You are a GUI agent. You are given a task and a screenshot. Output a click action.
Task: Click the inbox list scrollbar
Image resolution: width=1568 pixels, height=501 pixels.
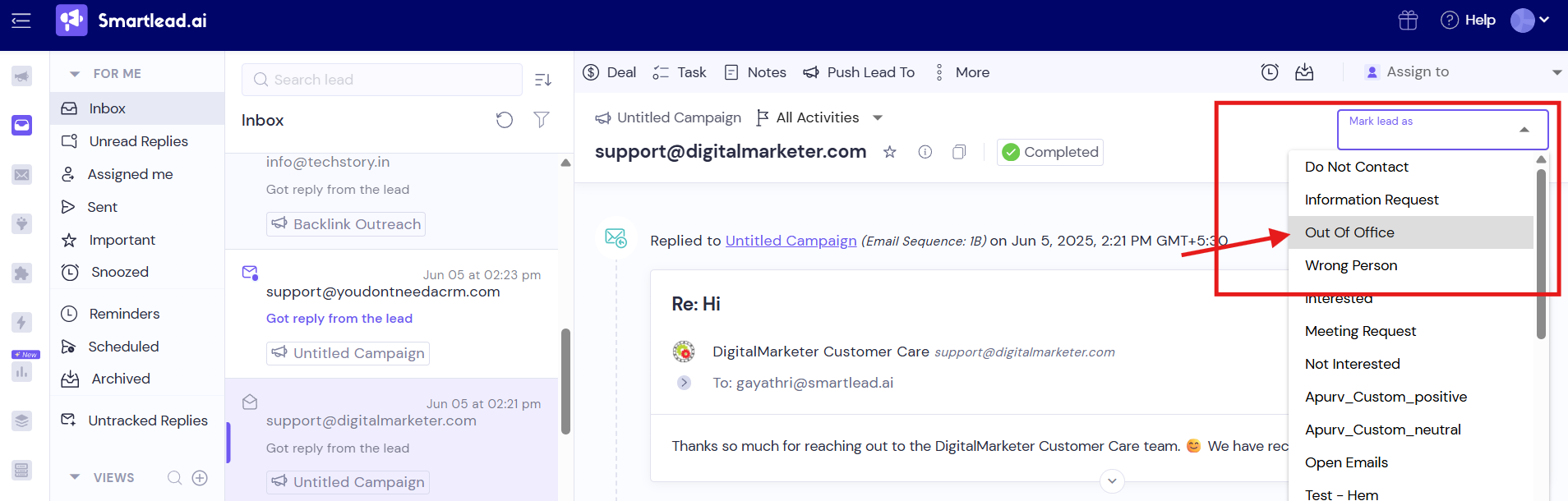pos(565,381)
